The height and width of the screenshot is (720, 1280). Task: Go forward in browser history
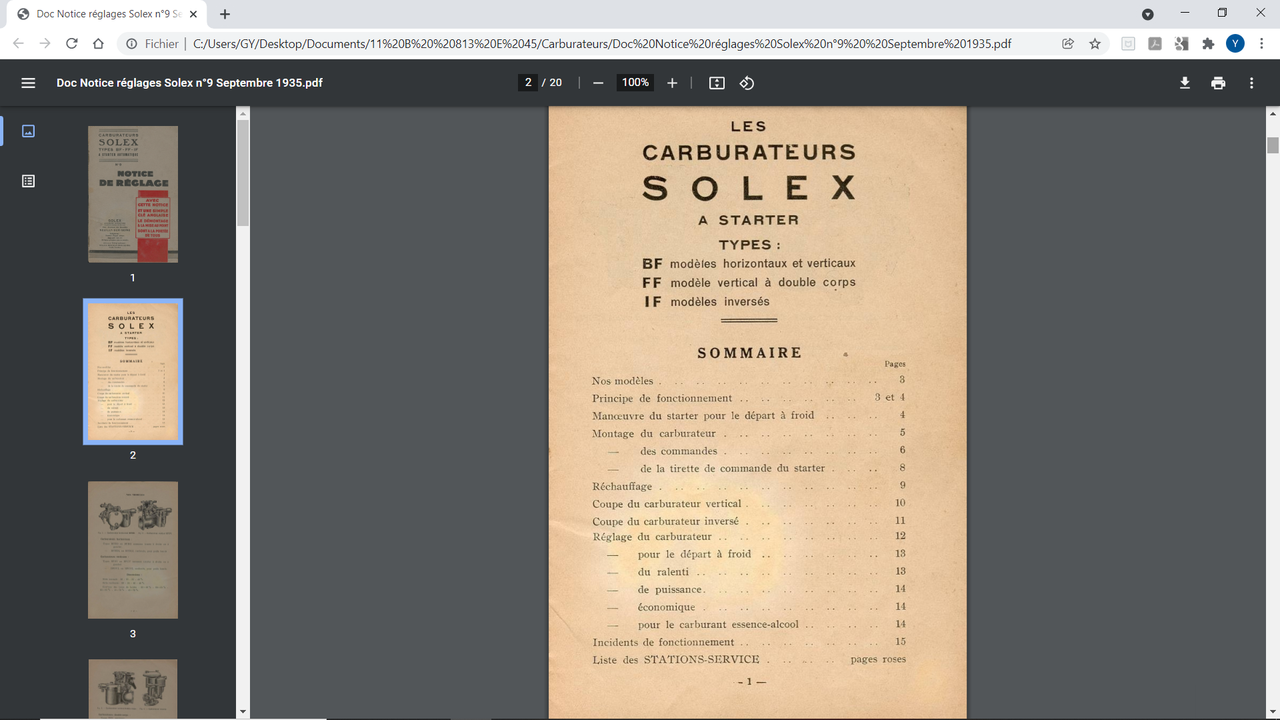[x=45, y=44]
